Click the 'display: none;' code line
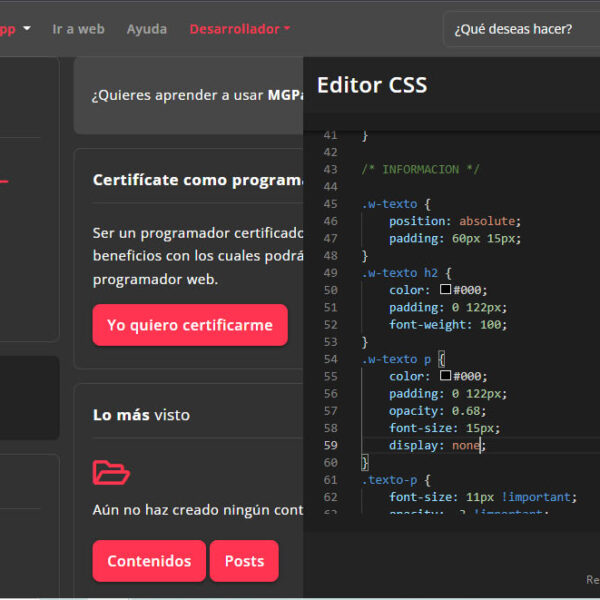Image resolution: width=600 pixels, height=600 pixels. (437, 445)
